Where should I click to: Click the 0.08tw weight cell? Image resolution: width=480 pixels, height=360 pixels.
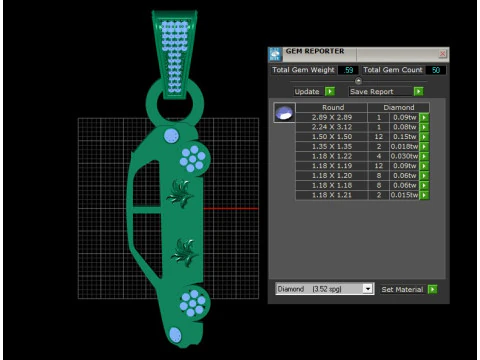(x=404, y=127)
